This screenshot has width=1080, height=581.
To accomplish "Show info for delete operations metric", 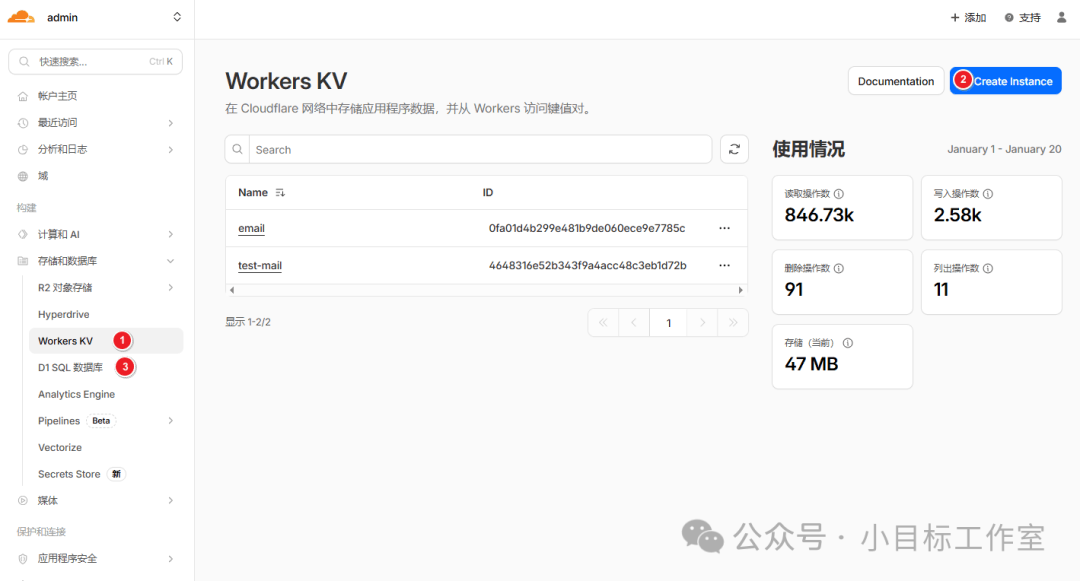I will (x=839, y=268).
